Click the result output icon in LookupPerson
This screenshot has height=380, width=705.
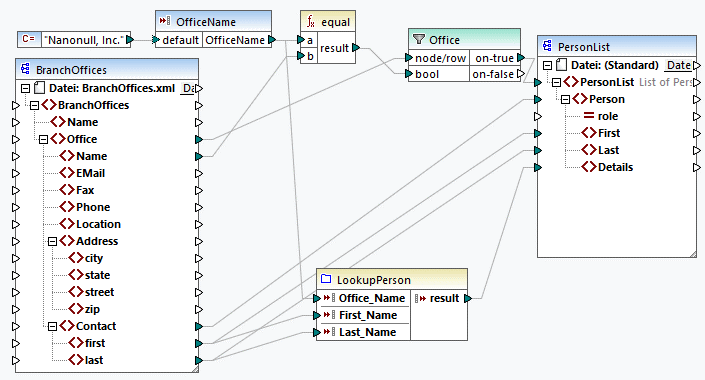click(x=420, y=298)
